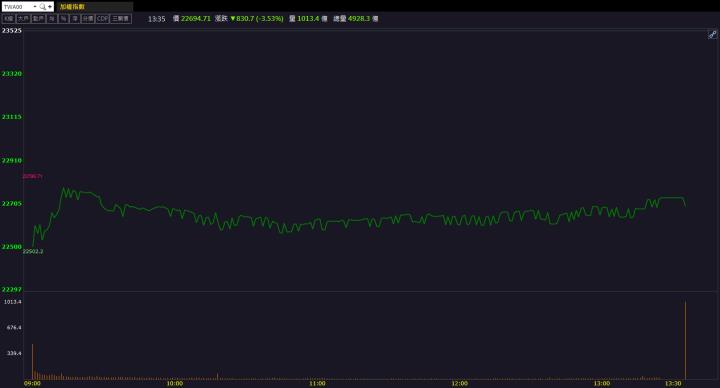Click the 加權指數 index name tab
Image resolution: width=720 pixels, height=388 pixels.
72,7
